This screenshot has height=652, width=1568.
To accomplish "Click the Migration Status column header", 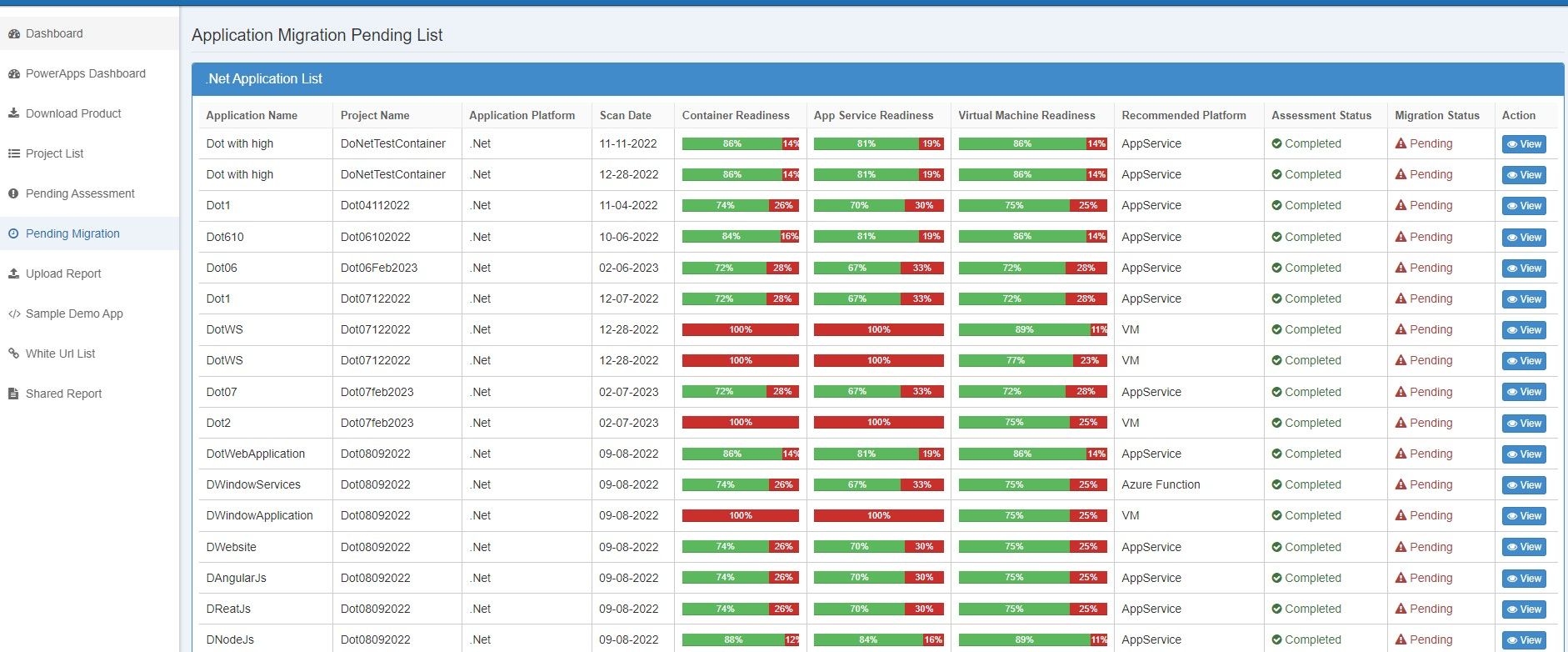I will 1437,115.
